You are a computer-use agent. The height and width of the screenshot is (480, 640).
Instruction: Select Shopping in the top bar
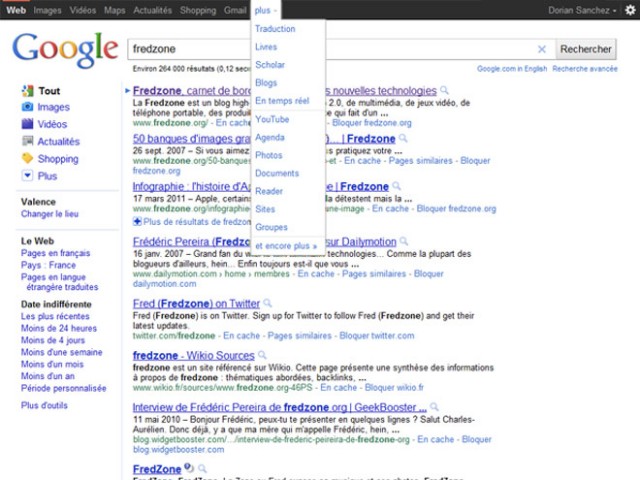[198, 10]
